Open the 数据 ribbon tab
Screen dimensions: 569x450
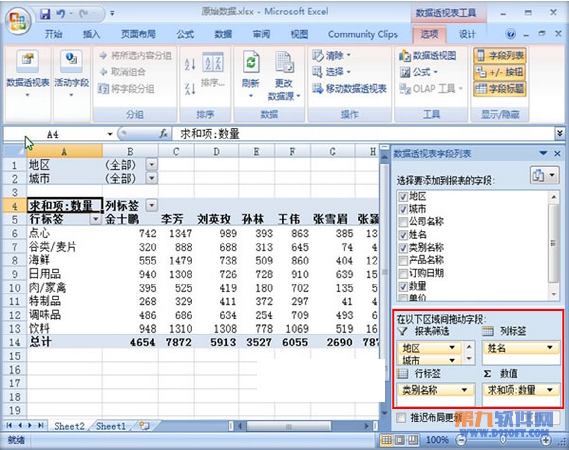pyautogui.click(x=223, y=34)
